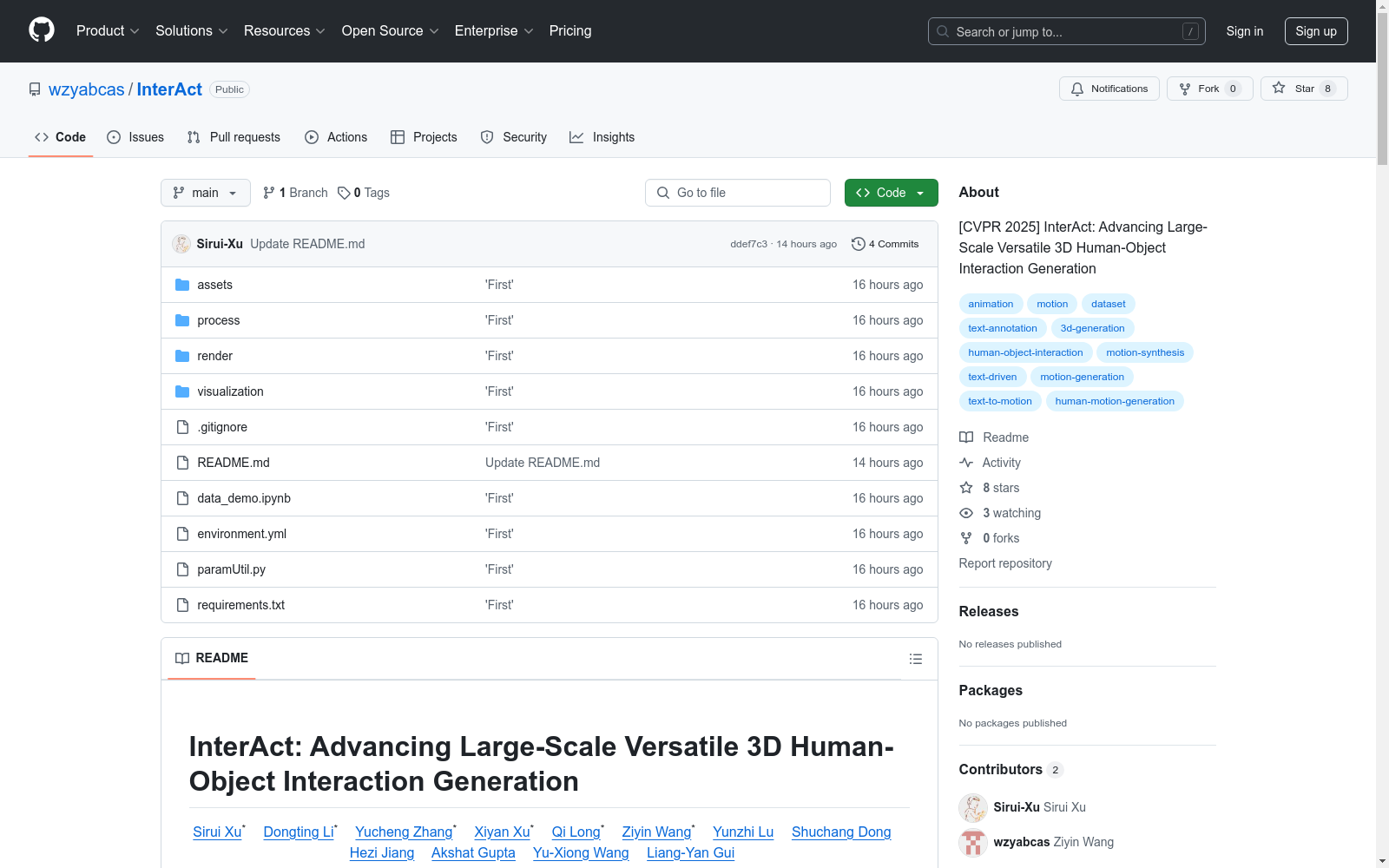This screenshot has width=1389, height=868.
Task: Click the Sirui-Xu contributor avatar
Action: point(973,807)
